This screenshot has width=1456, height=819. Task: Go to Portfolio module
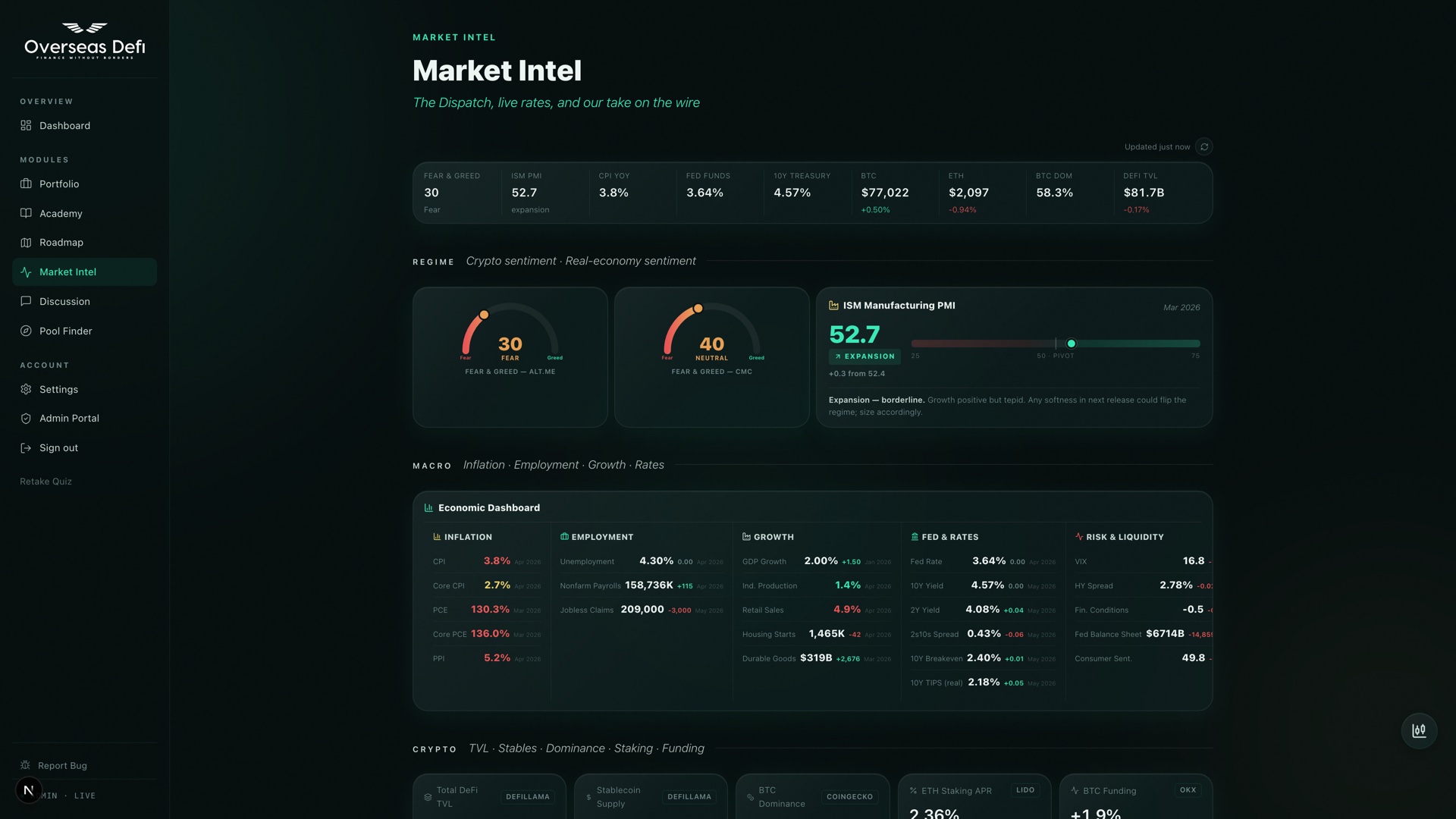pyautogui.click(x=84, y=184)
